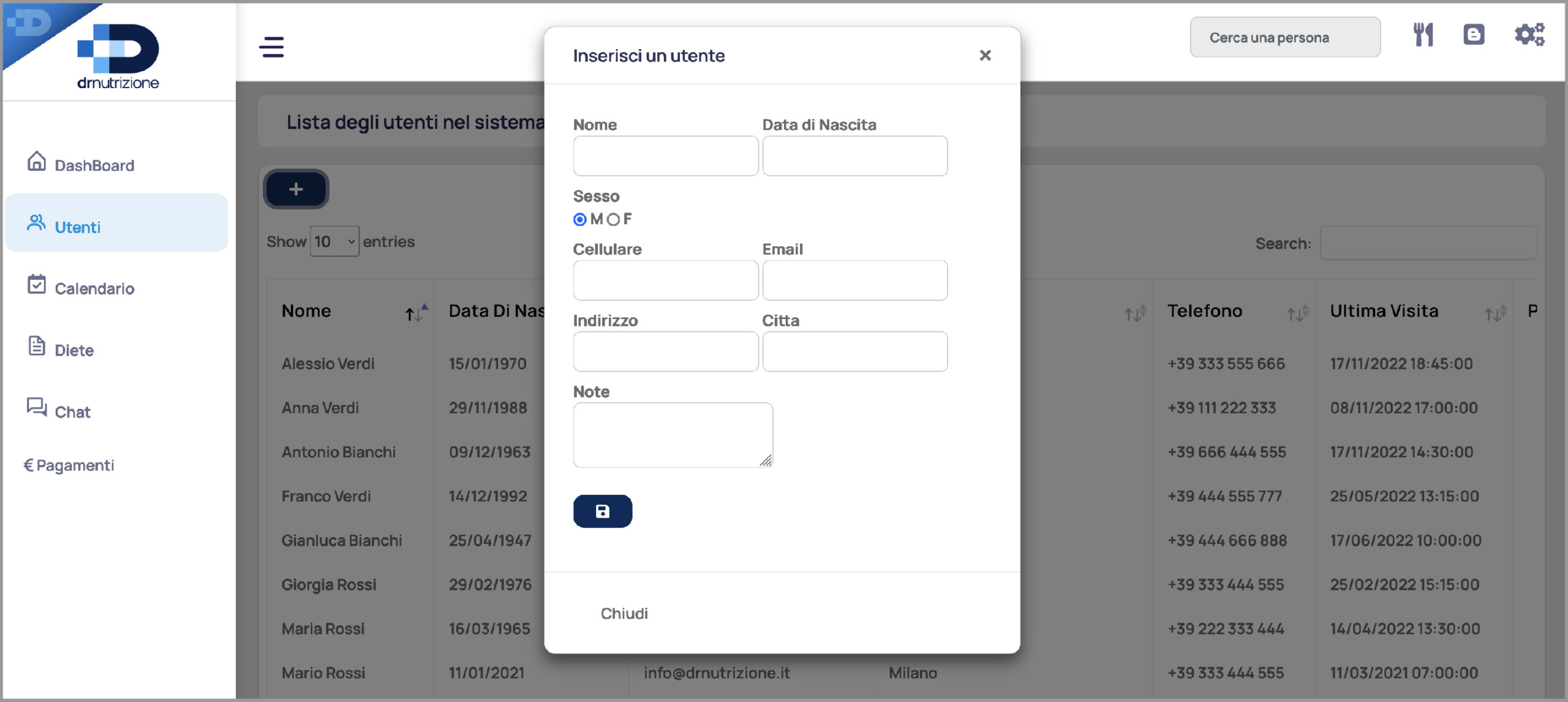1568x702 pixels.
Task: Select Giorgia Rossi in the table
Action: [329, 584]
